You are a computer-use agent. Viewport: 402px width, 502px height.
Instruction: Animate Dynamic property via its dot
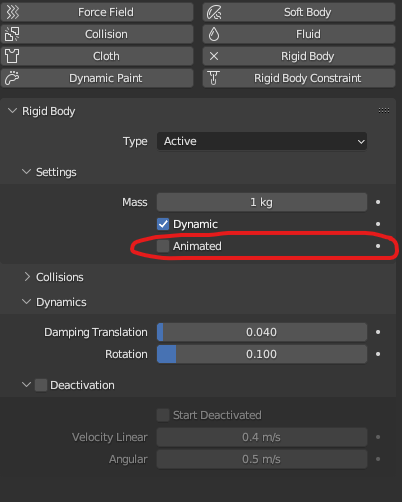[x=378, y=224]
